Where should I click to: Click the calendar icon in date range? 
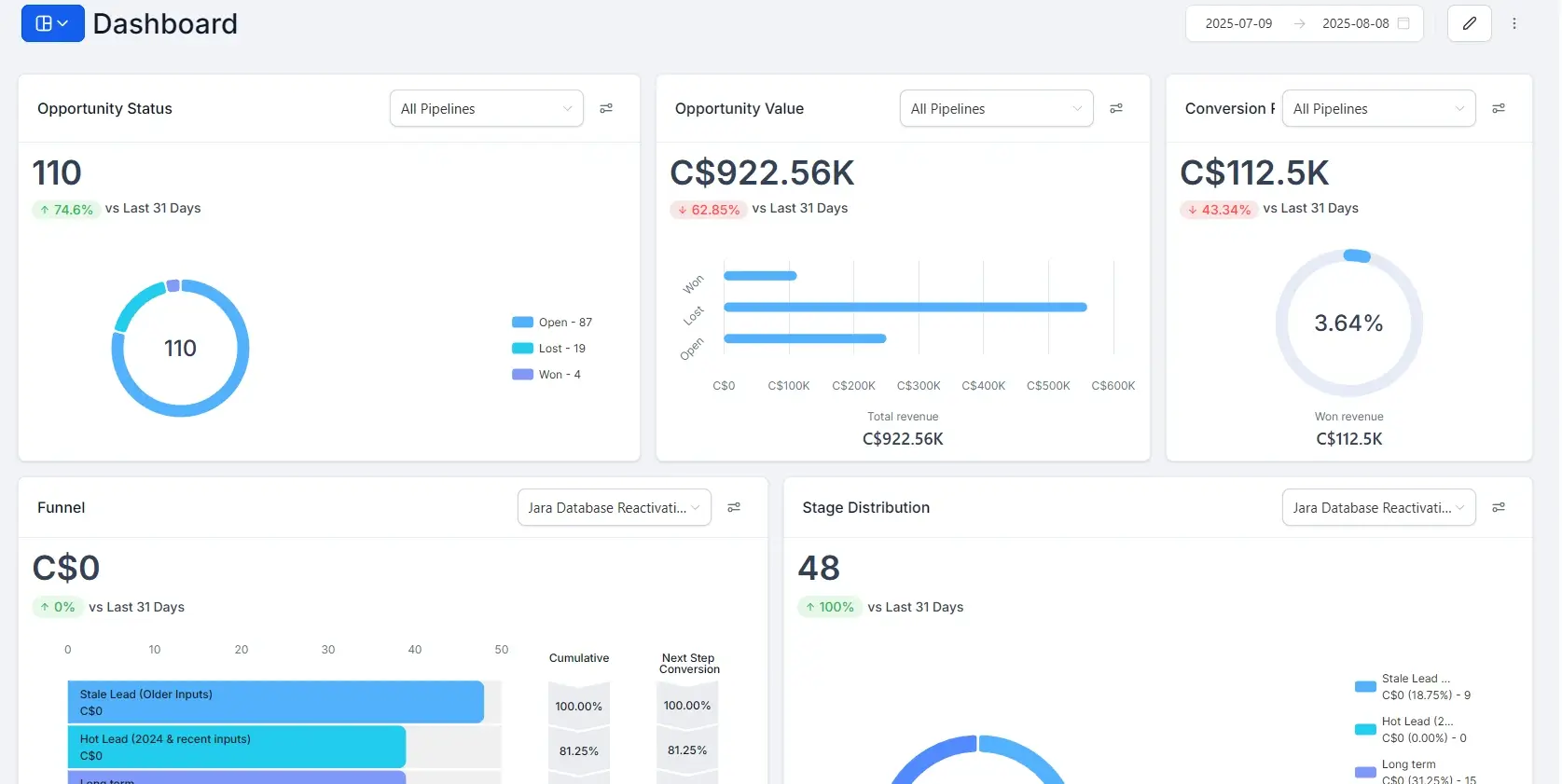coord(1403,23)
